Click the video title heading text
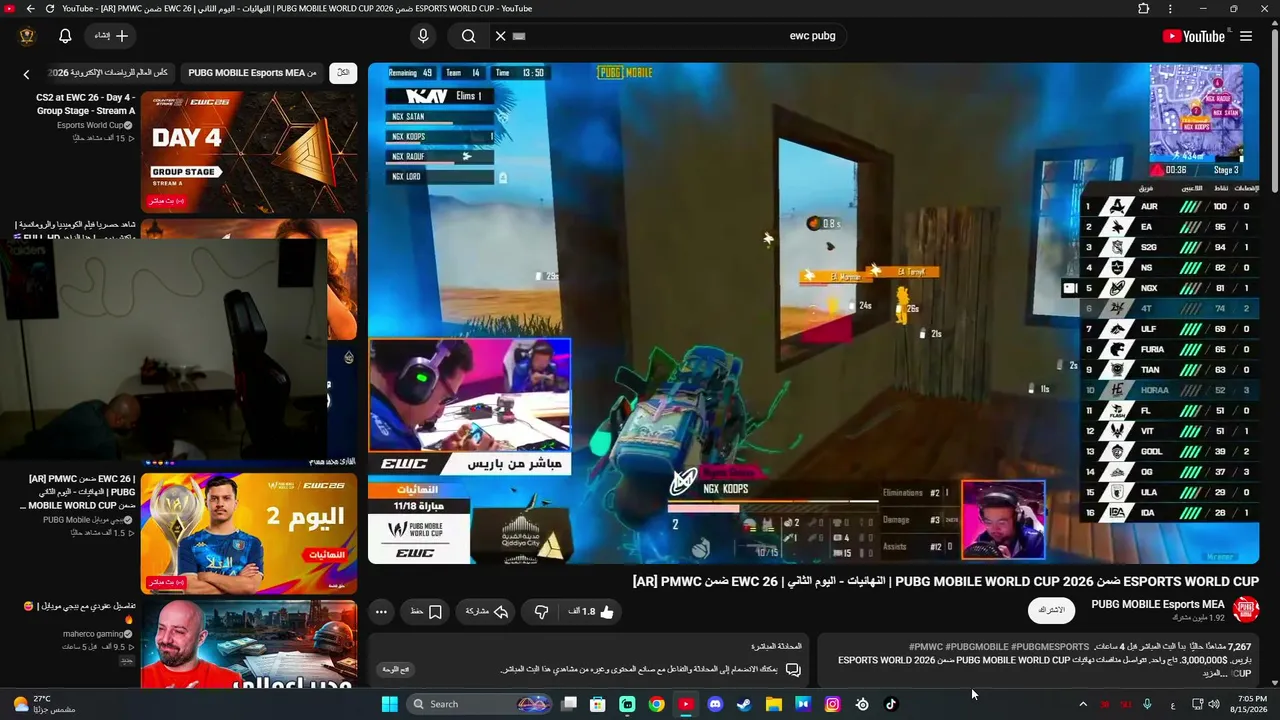The image size is (1280, 720). point(945,581)
